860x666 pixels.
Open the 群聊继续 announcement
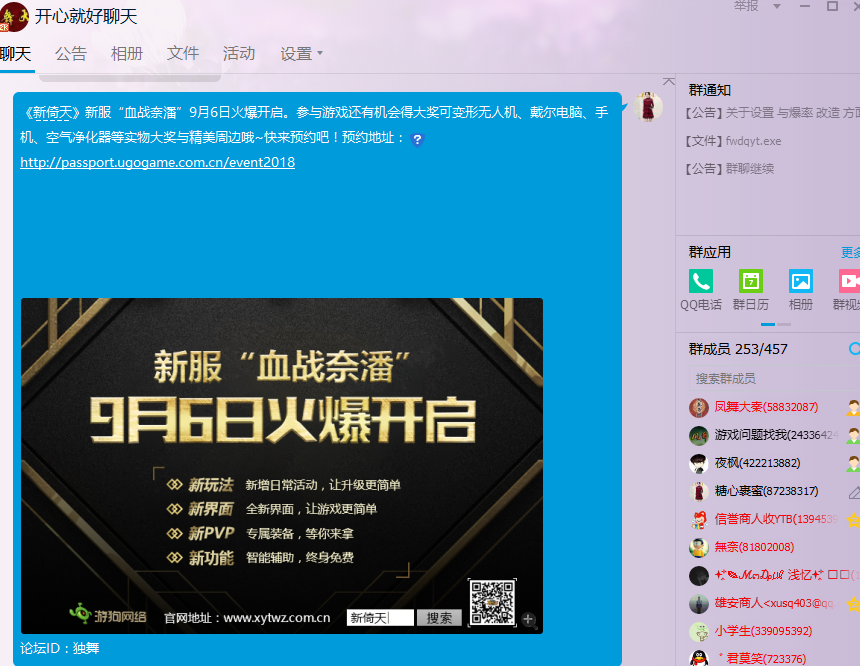(728, 169)
